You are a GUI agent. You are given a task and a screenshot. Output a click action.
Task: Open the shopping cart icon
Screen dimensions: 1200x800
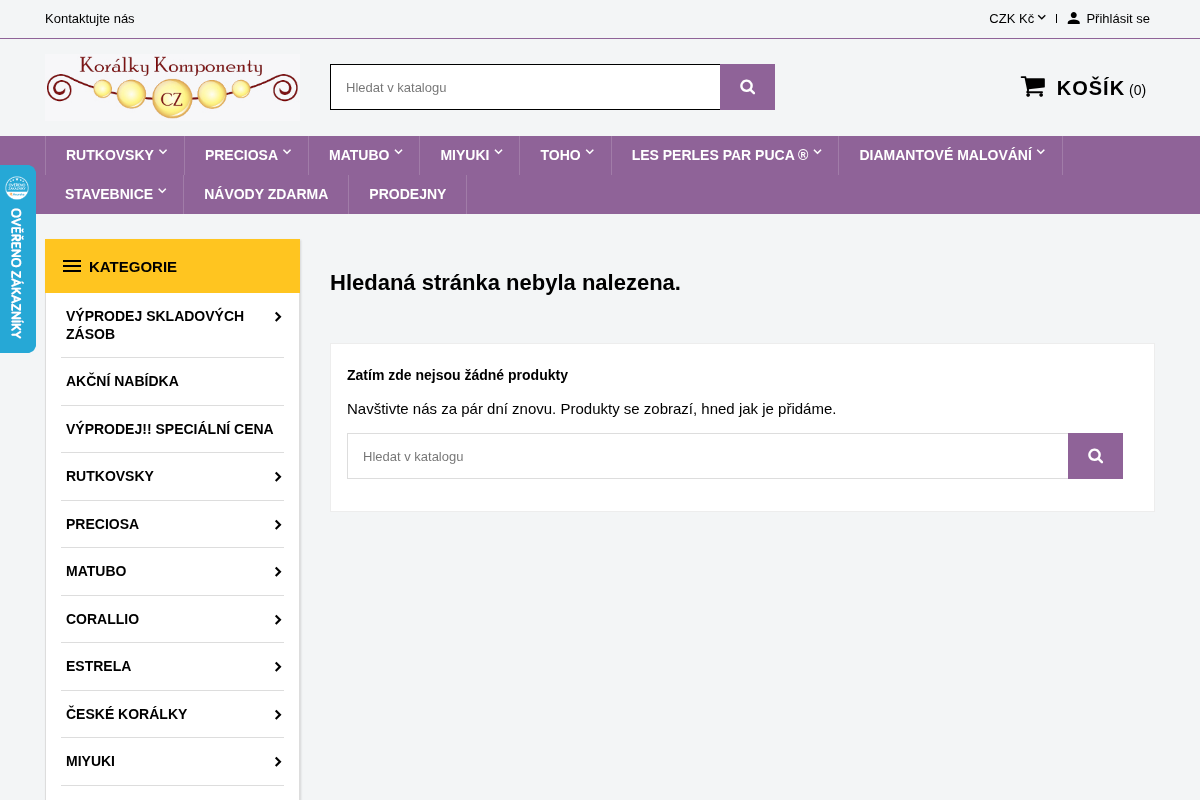(1033, 87)
